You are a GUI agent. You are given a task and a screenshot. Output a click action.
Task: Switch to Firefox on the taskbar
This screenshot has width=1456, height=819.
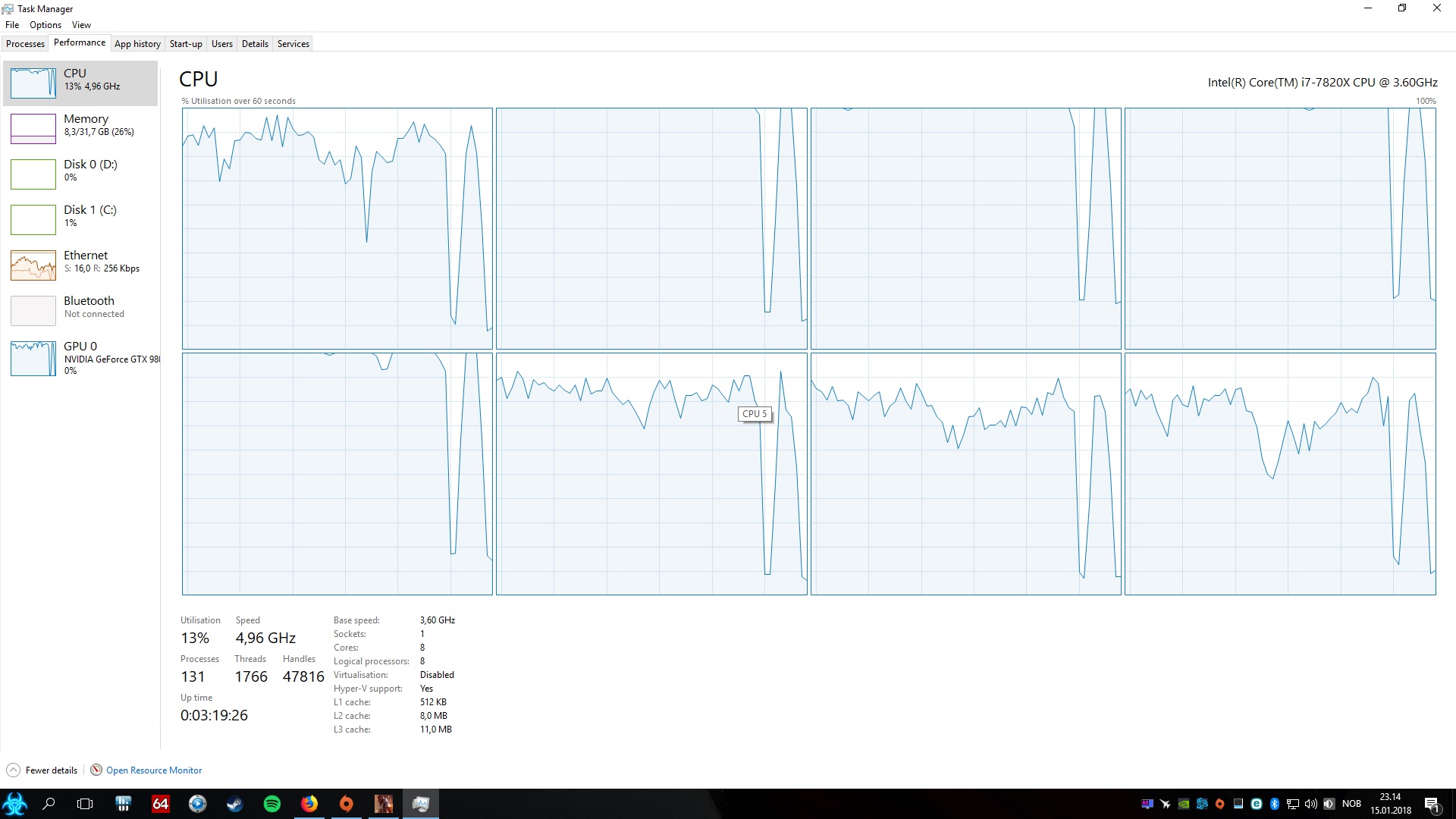[309, 804]
